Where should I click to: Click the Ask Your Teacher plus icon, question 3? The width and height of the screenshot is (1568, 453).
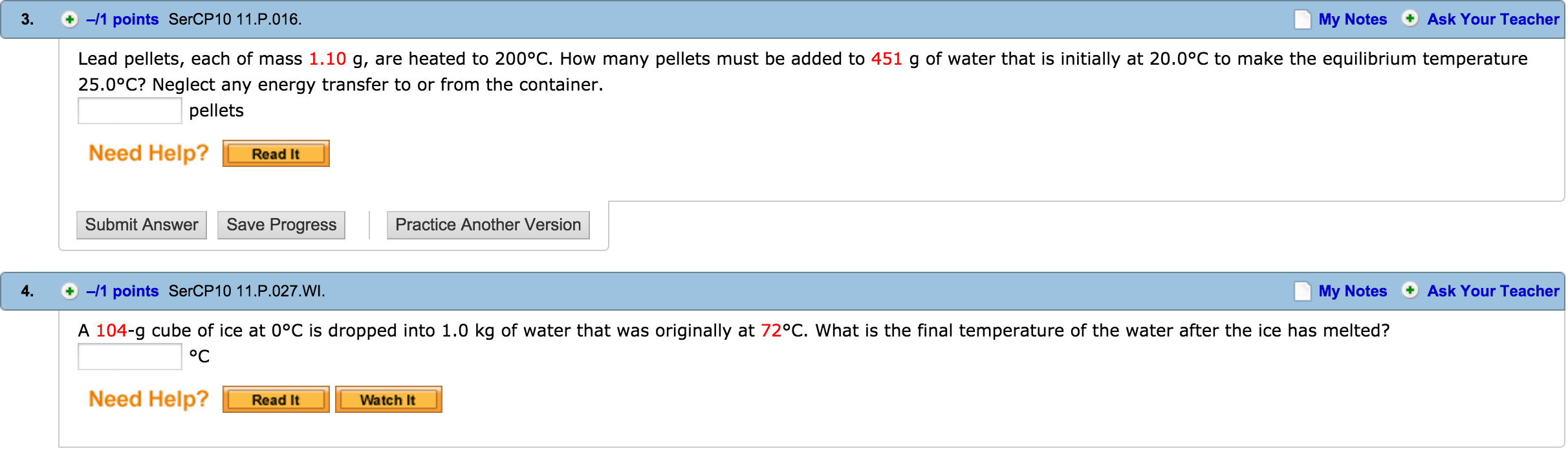[1410, 18]
